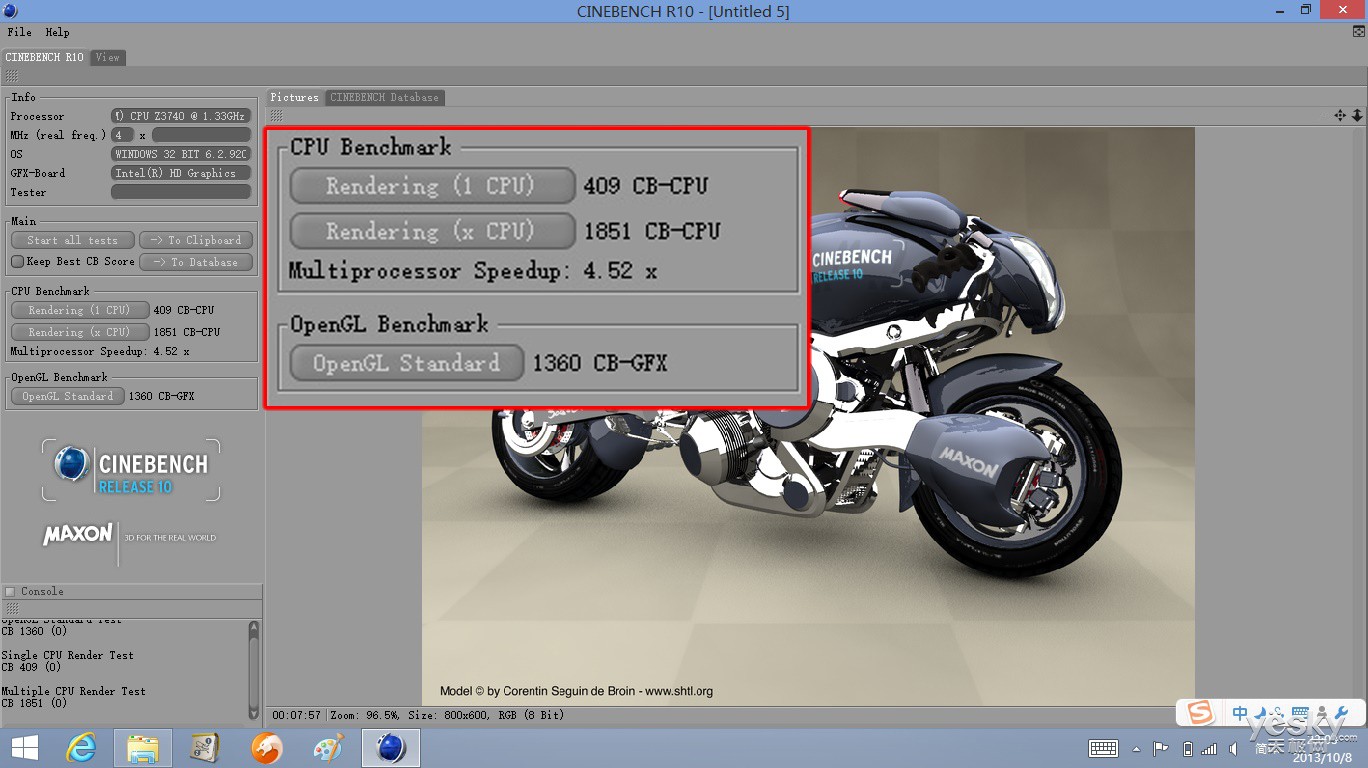Click the CINEBENCH taskbar icon
This screenshot has height=768, width=1368.
[391, 748]
